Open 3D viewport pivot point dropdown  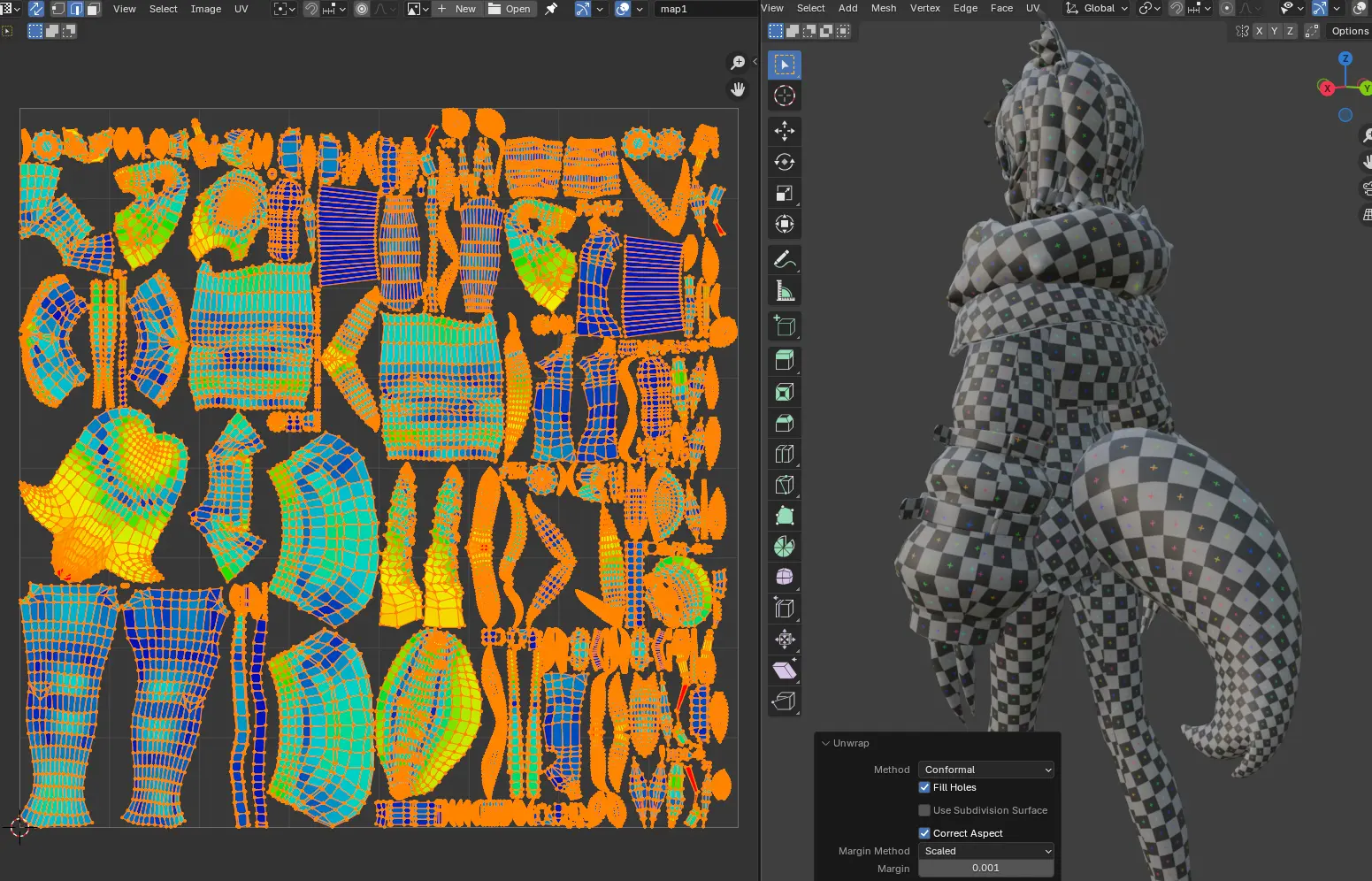pos(1149,9)
